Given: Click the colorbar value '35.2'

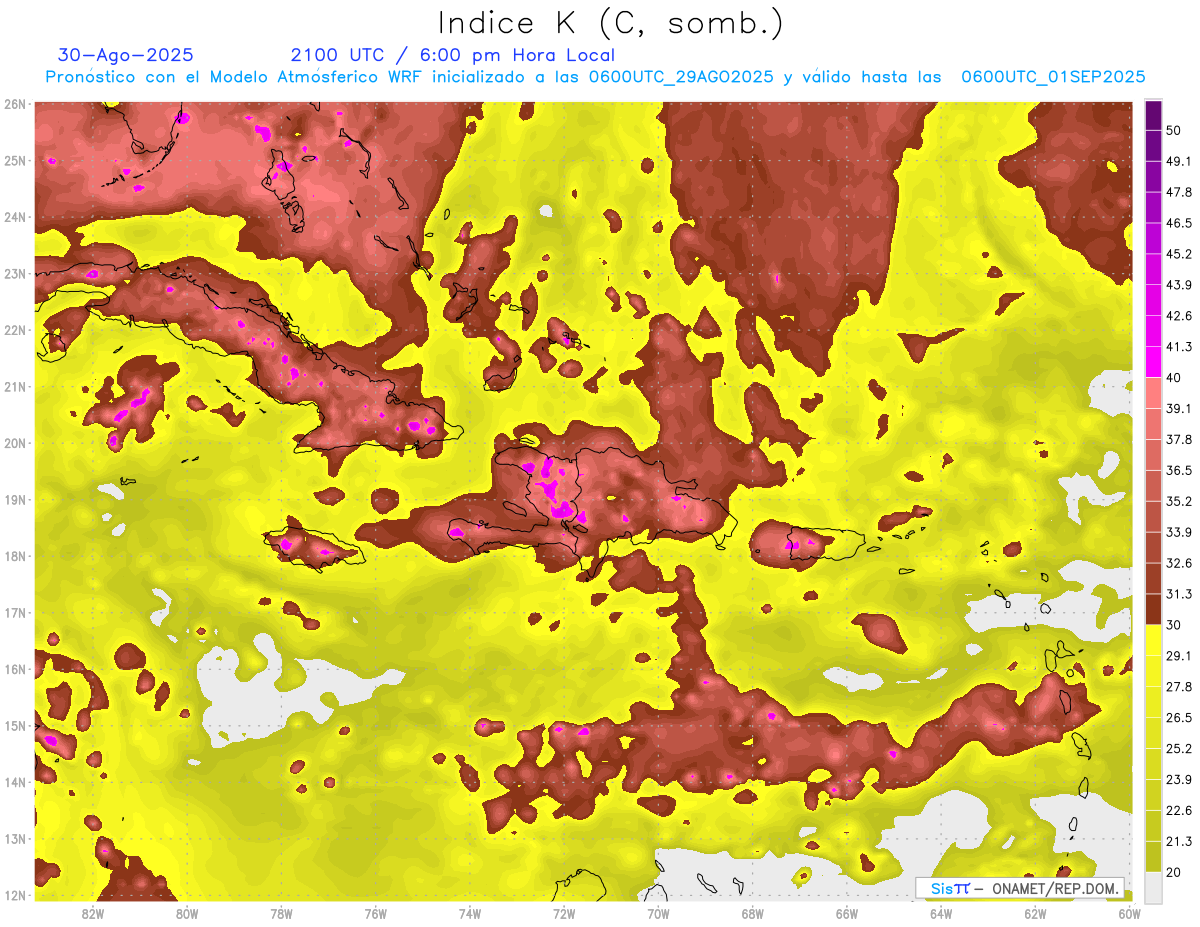Looking at the screenshot, I should pyautogui.click(x=1179, y=502).
